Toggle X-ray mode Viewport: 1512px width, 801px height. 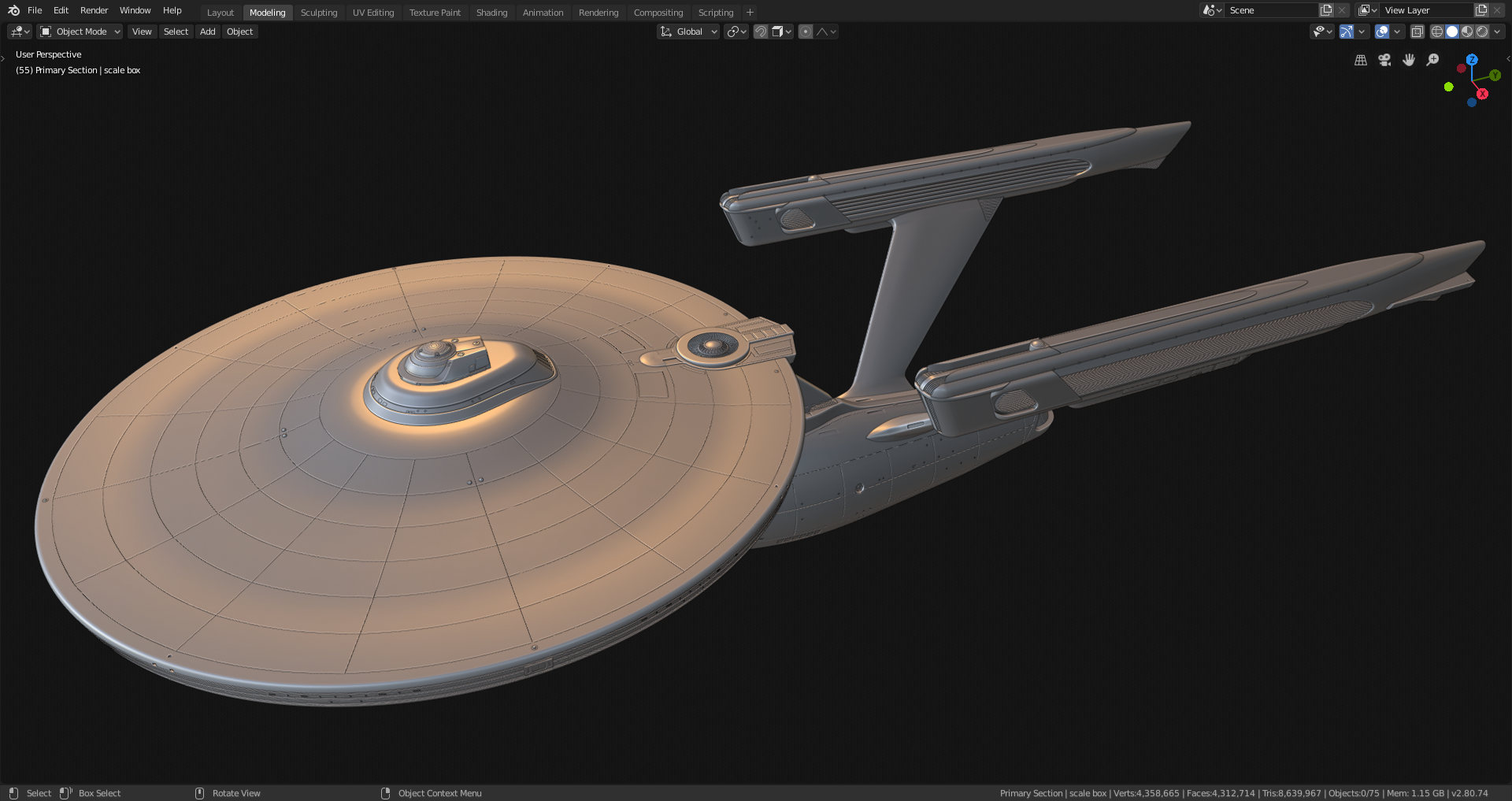coord(1417,32)
